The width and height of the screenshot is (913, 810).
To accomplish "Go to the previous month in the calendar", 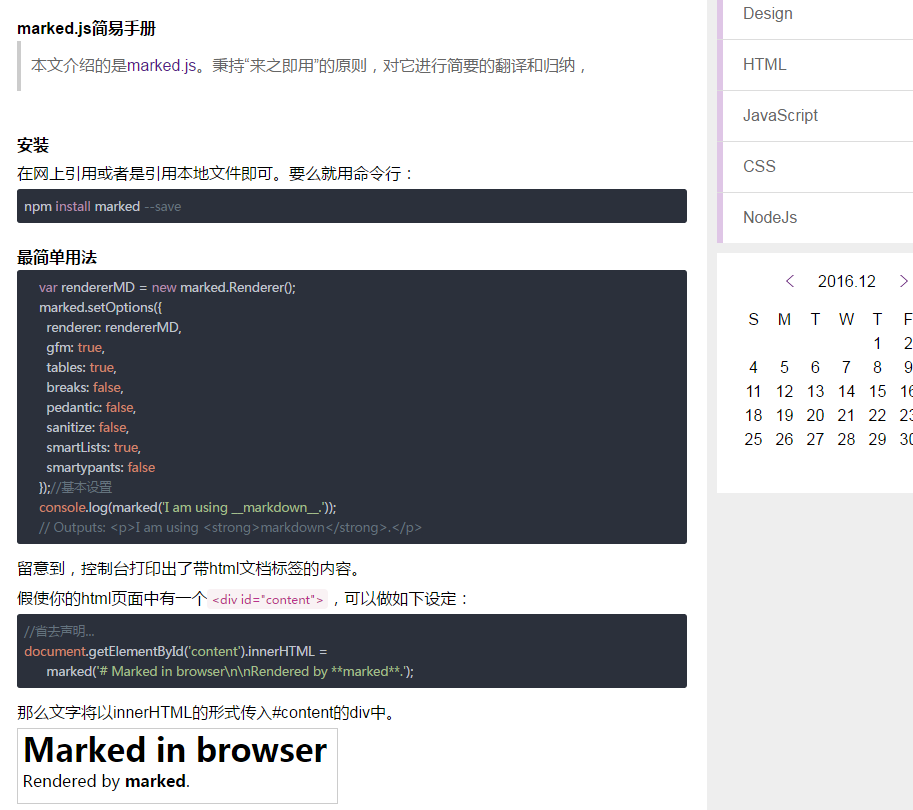I will [x=789, y=281].
